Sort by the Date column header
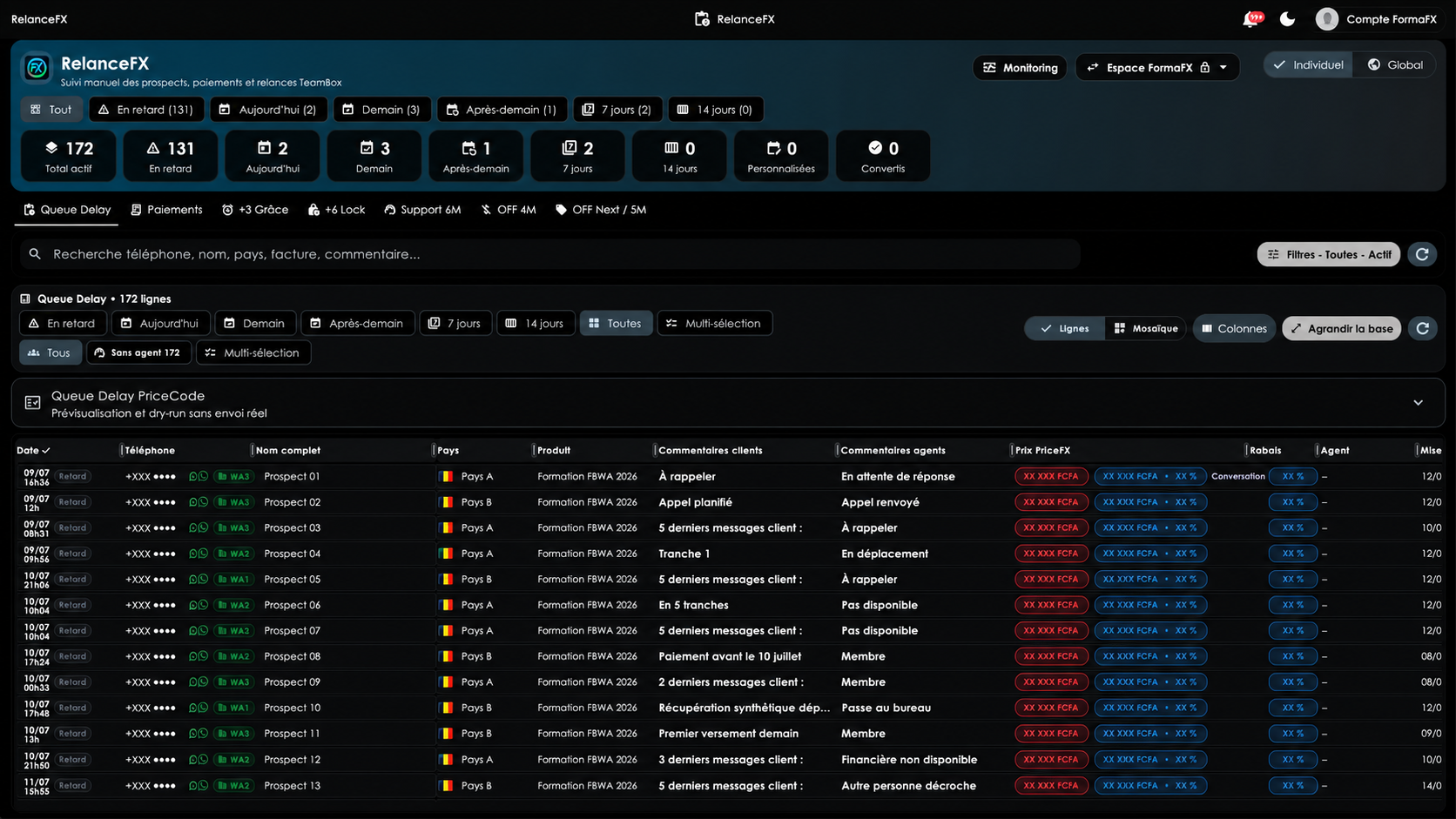 pyautogui.click(x=33, y=450)
